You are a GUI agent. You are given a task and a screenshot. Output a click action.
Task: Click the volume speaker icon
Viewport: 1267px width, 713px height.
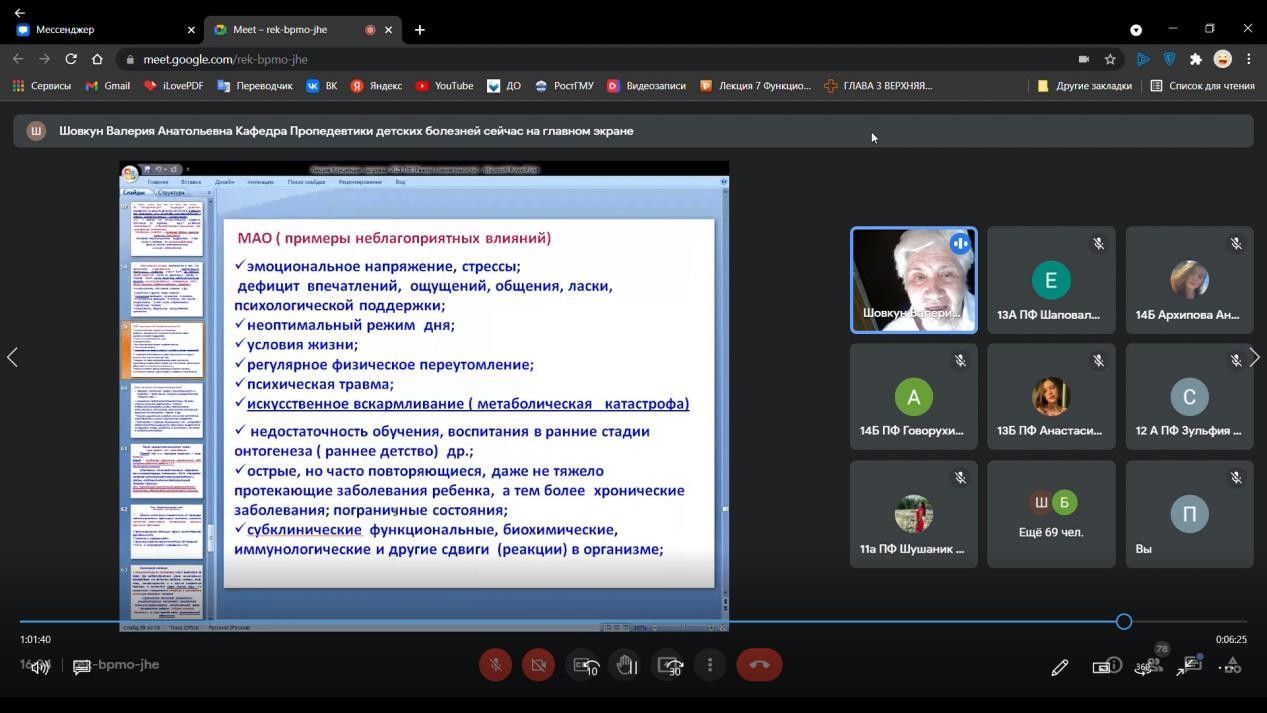[x=40, y=667]
